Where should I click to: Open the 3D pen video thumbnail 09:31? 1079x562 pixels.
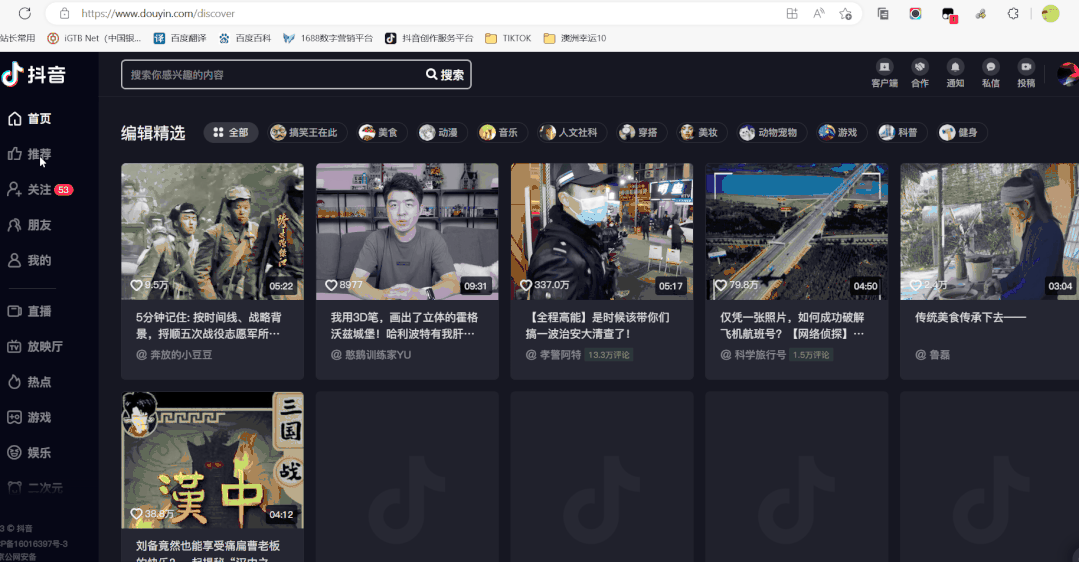pos(407,231)
